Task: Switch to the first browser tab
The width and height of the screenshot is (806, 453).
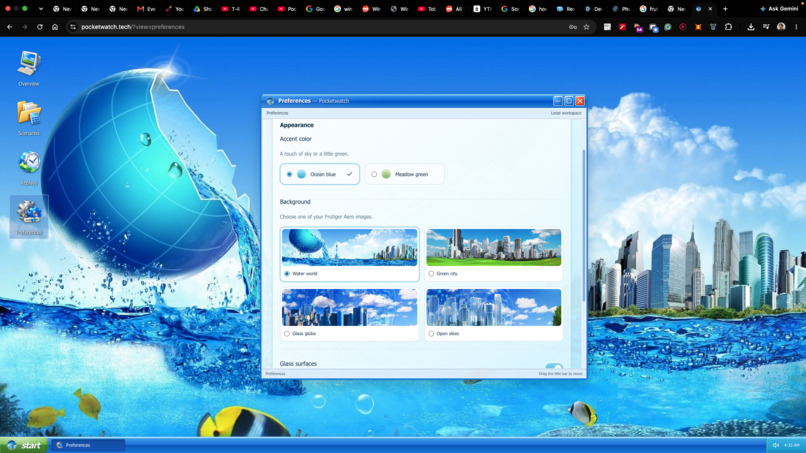Action: point(62,9)
